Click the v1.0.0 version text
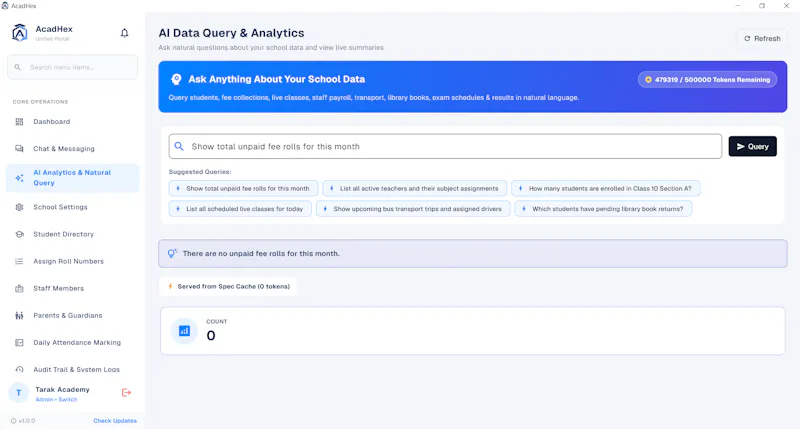Viewport: 800px width, 429px height. pyautogui.click(x=27, y=421)
